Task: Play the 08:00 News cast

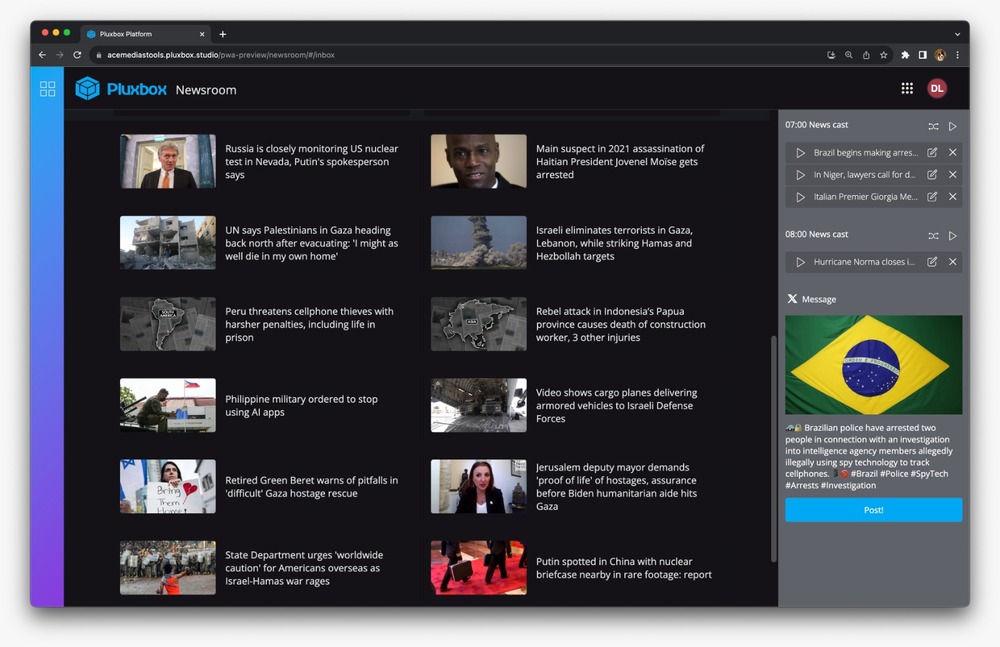Action: point(953,235)
